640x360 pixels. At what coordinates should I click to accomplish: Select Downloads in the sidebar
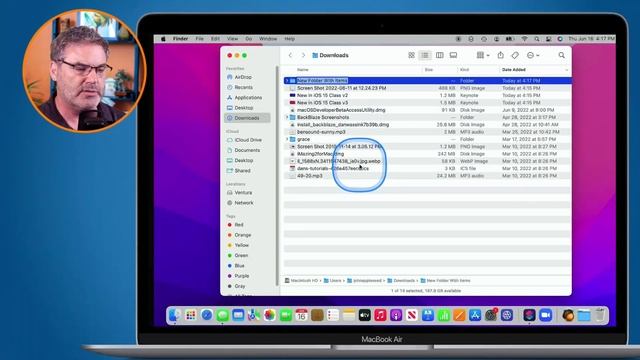click(247, 118)
